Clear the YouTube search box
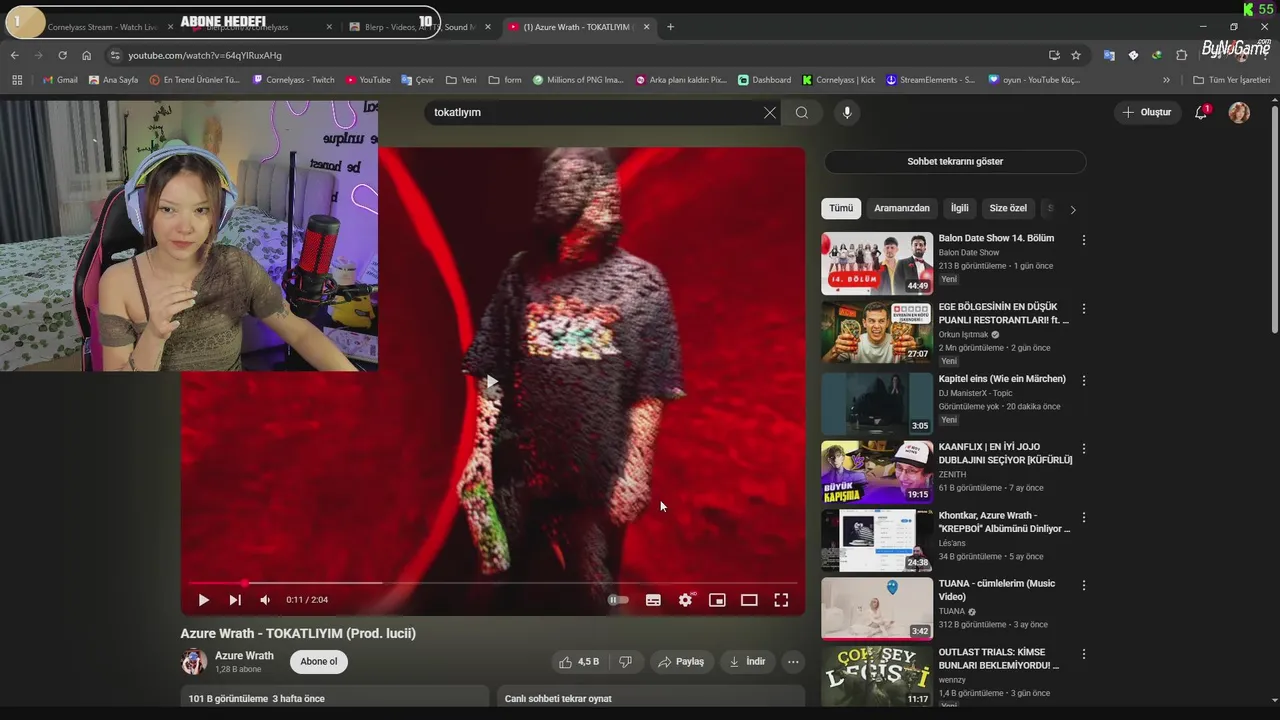 pyautogui.click(x=769, y=113)
